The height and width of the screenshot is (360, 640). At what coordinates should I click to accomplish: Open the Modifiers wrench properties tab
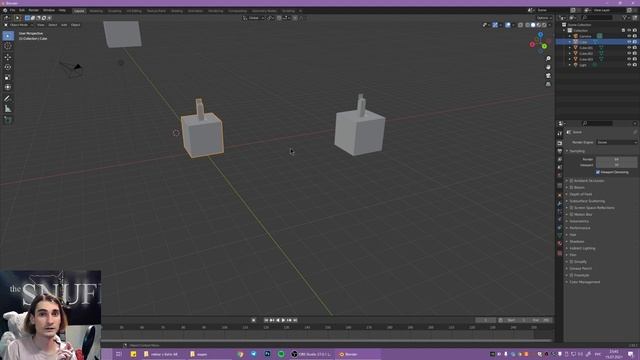560,203
